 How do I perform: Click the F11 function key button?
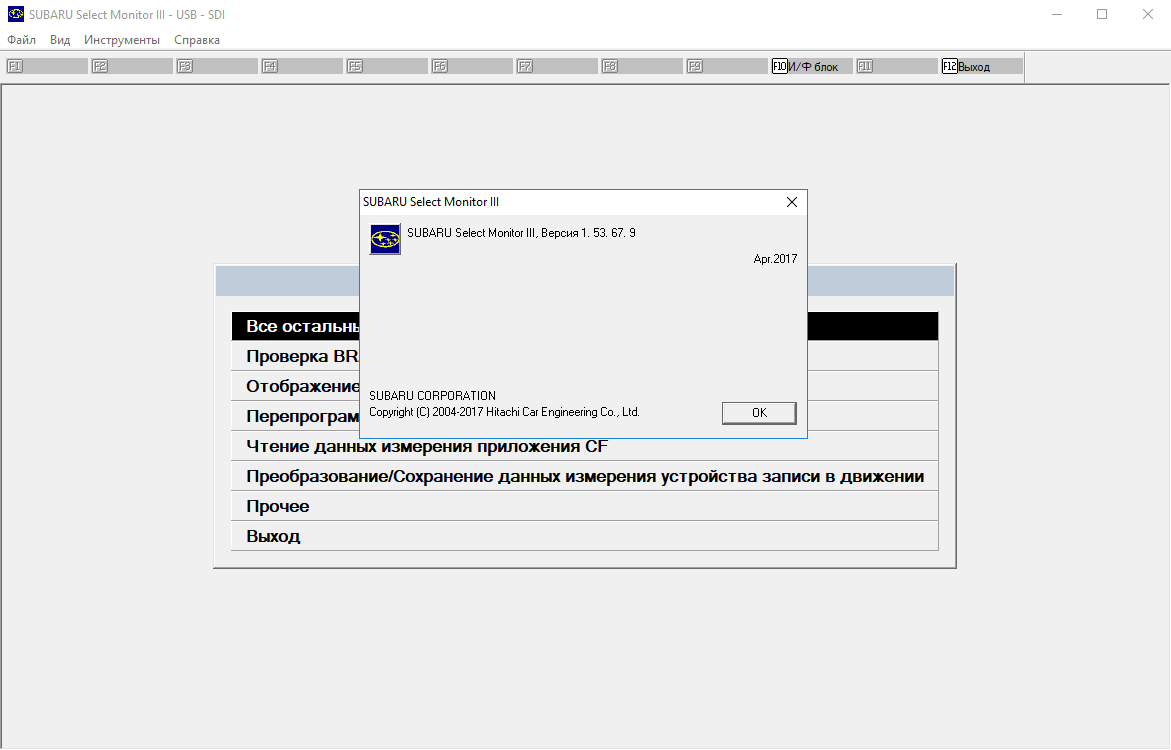click(896, 66)
